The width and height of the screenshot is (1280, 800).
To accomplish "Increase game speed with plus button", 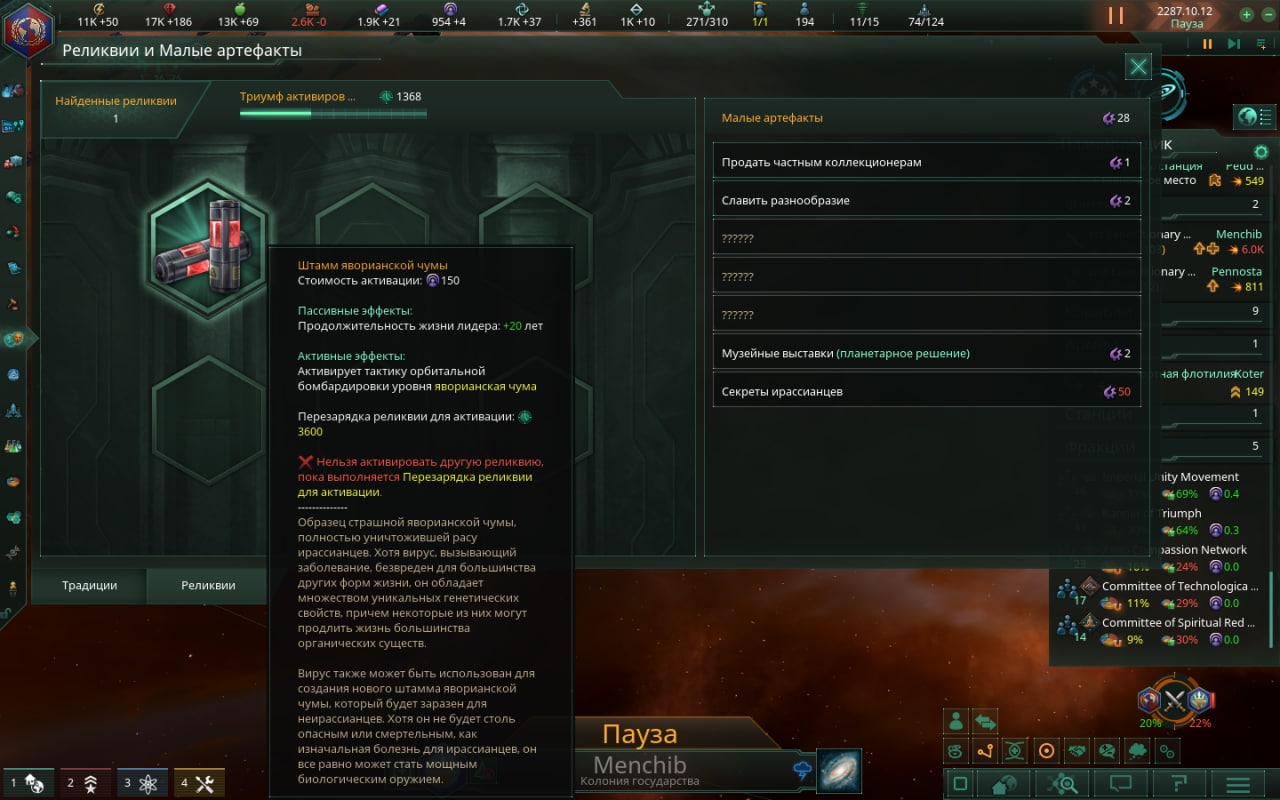I will point(1246,15).
